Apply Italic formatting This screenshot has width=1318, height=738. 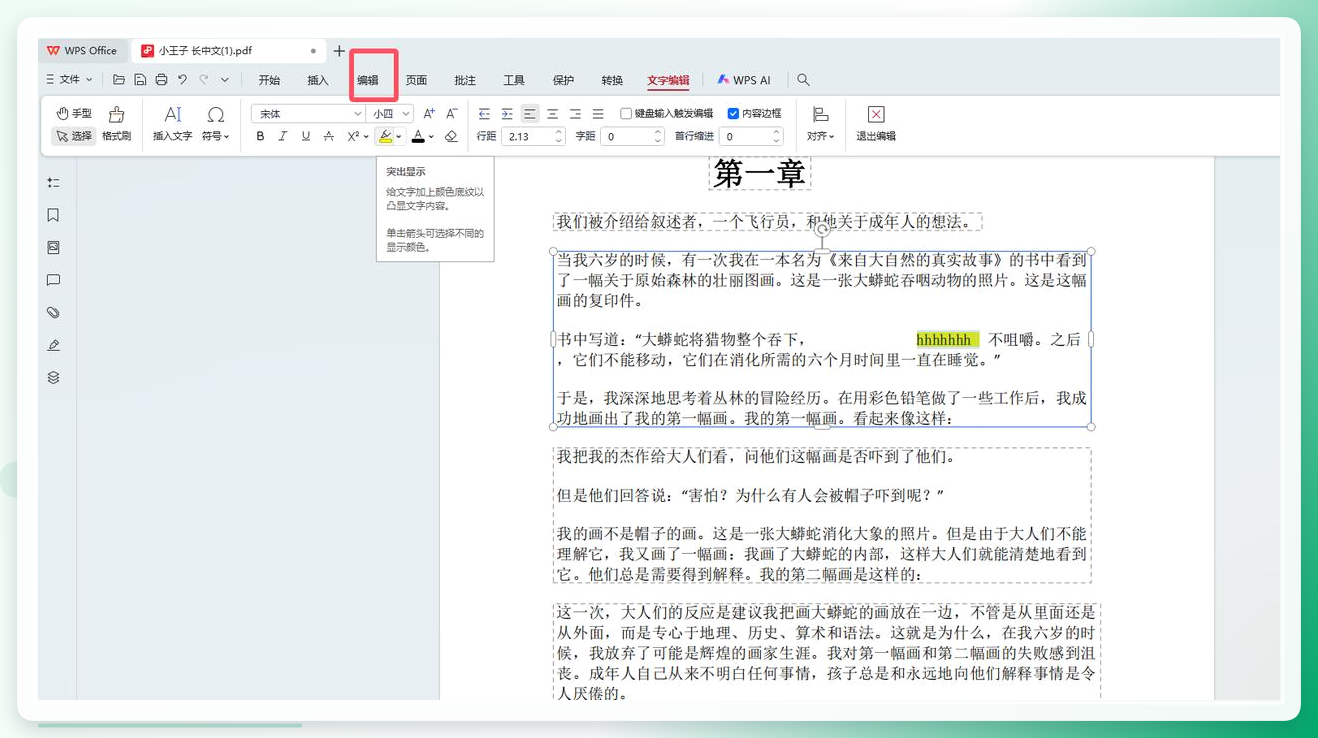283,137
